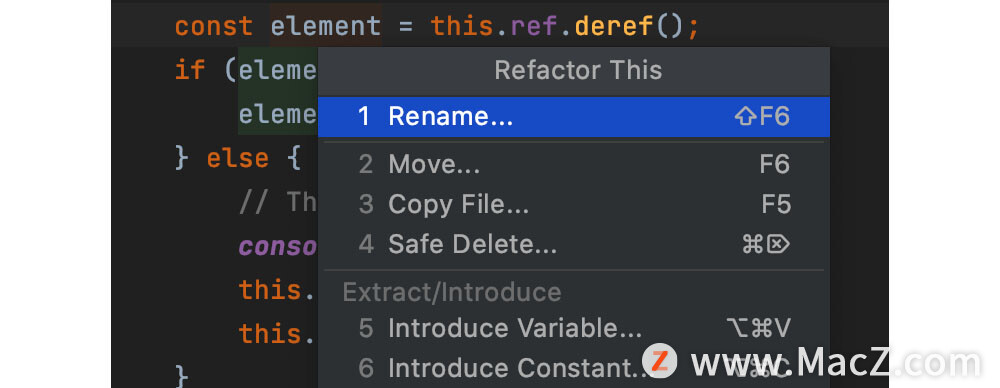Click the const keyword
Viewport: 1000px width, 388px height.
click(214, 27)
